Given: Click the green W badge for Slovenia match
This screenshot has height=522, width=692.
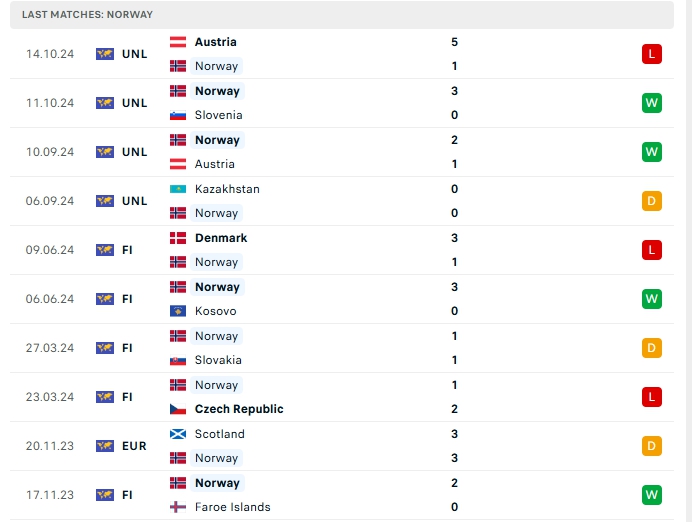Looking at the screenshot, I should (652, 103).
